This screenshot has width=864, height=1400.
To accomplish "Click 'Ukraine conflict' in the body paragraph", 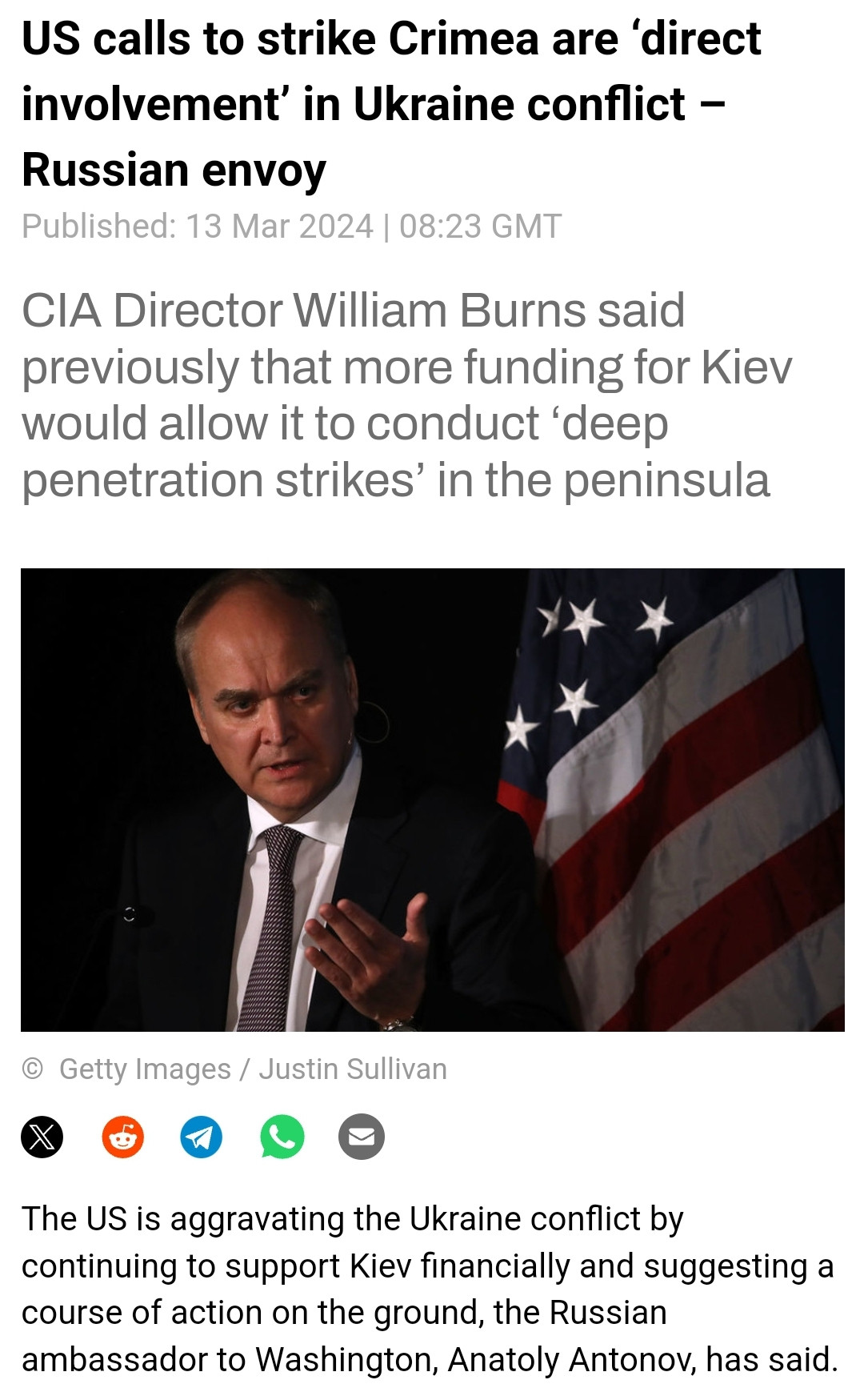I will 525,1219.
